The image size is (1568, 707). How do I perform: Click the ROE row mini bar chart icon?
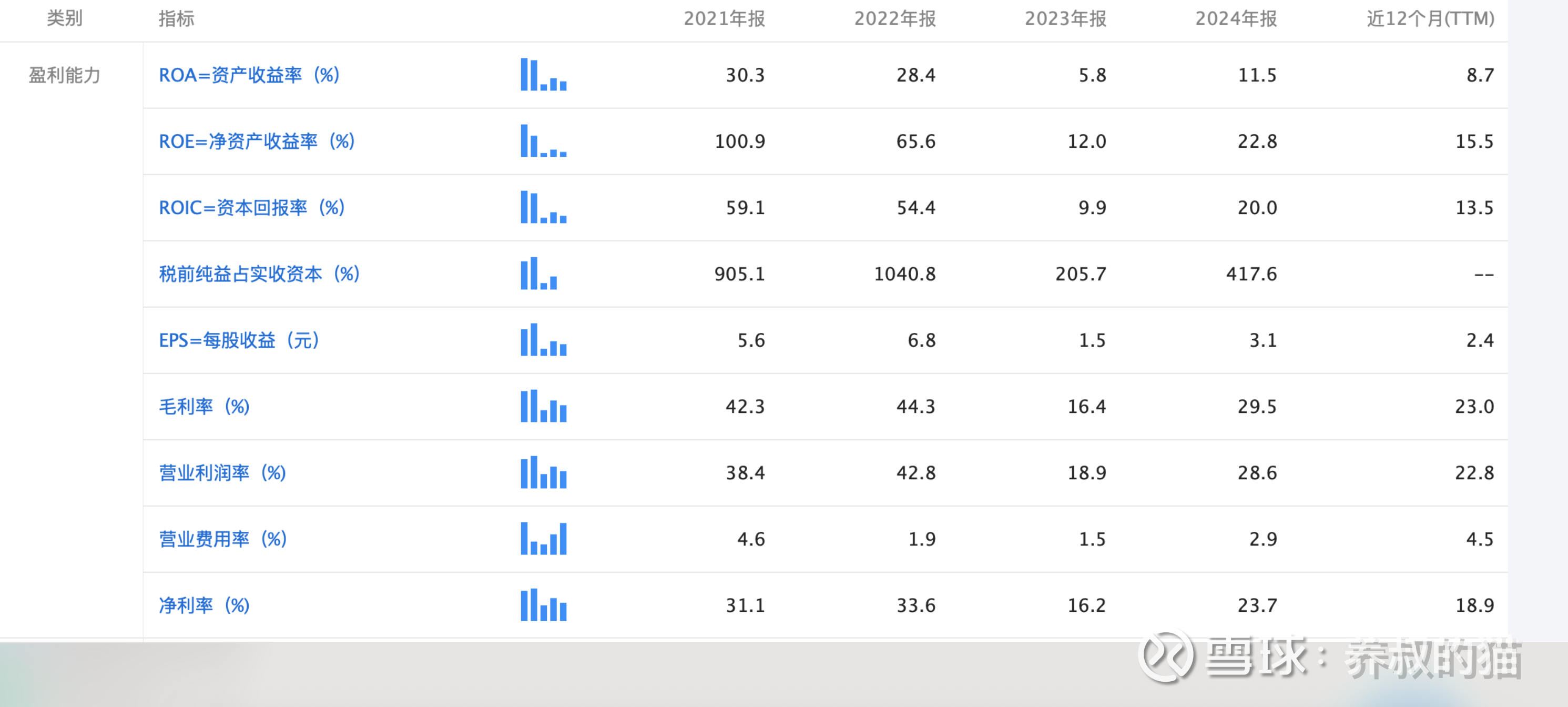[543, 142]
